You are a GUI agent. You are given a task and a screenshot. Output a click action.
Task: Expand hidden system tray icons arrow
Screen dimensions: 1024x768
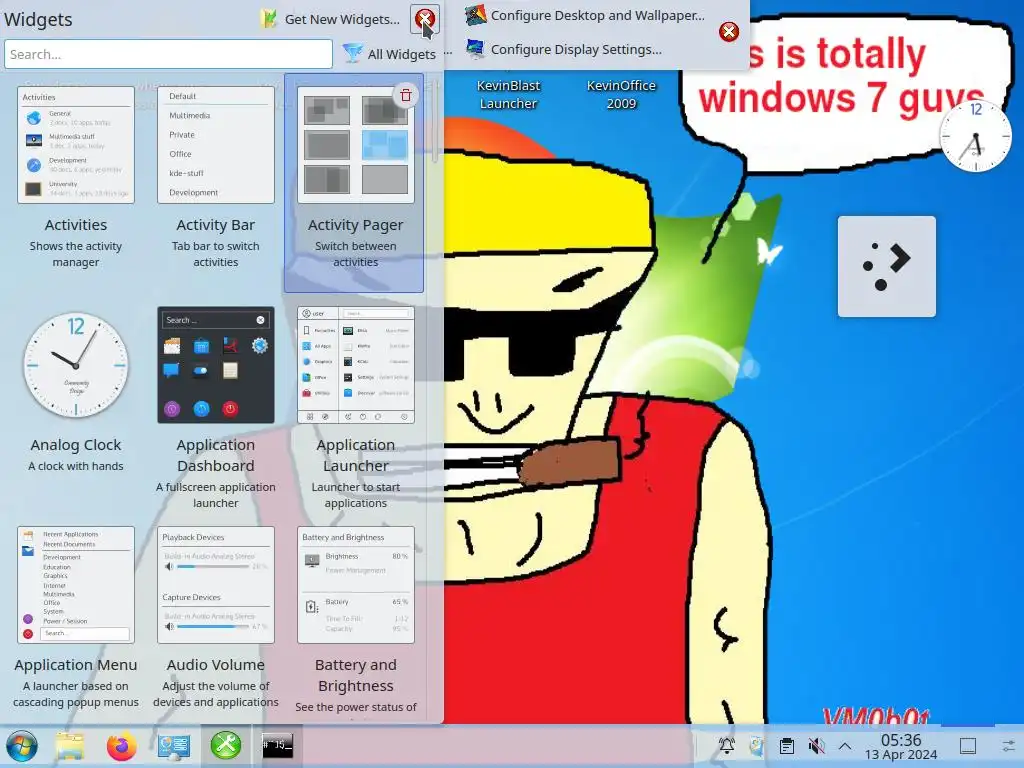pyautogui.click(x=845, y=745)
